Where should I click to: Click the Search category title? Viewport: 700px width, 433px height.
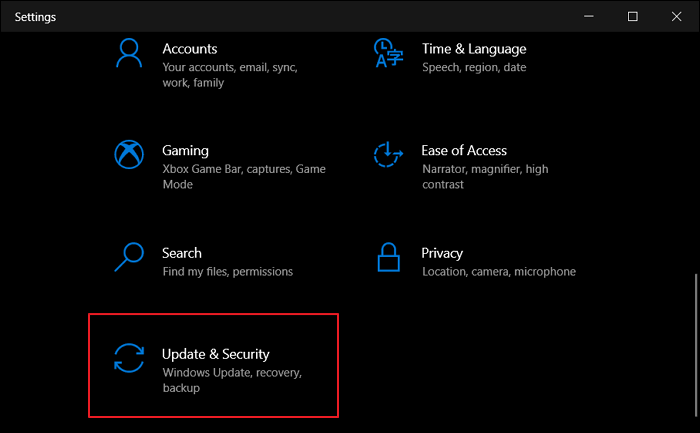[x=182, y=253]
